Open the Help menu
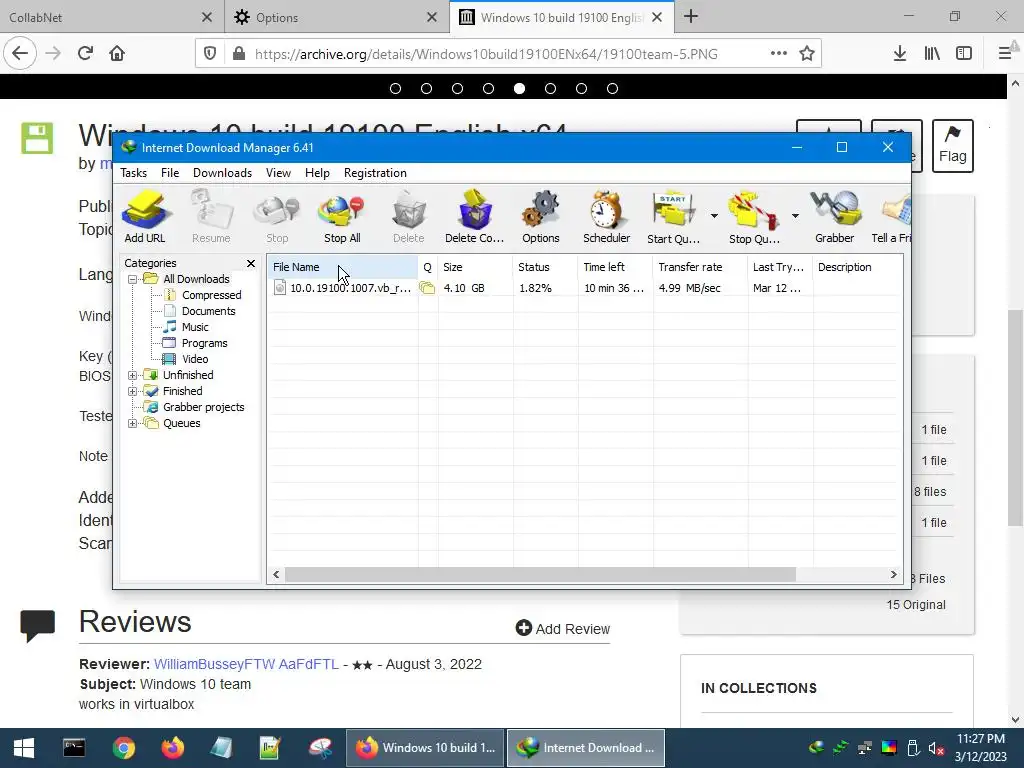 317,173
